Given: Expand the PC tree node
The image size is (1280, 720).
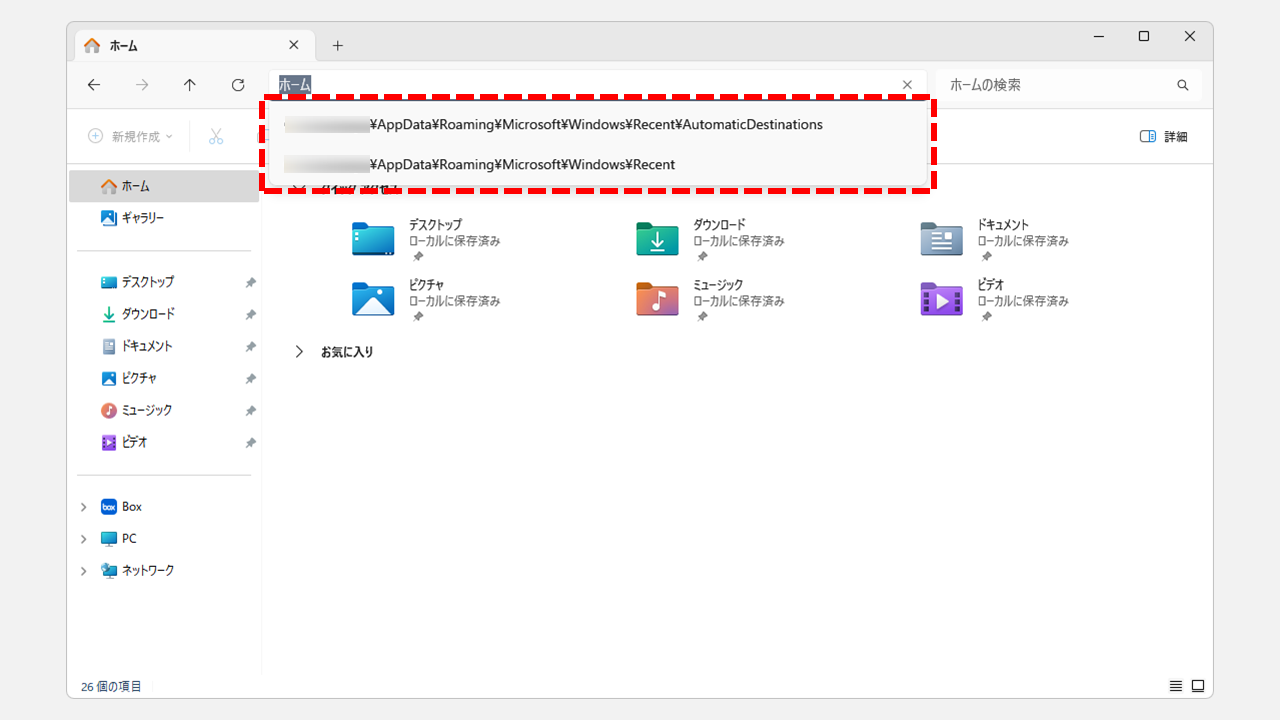Looking at the screenshot, I should click(84, 539).
